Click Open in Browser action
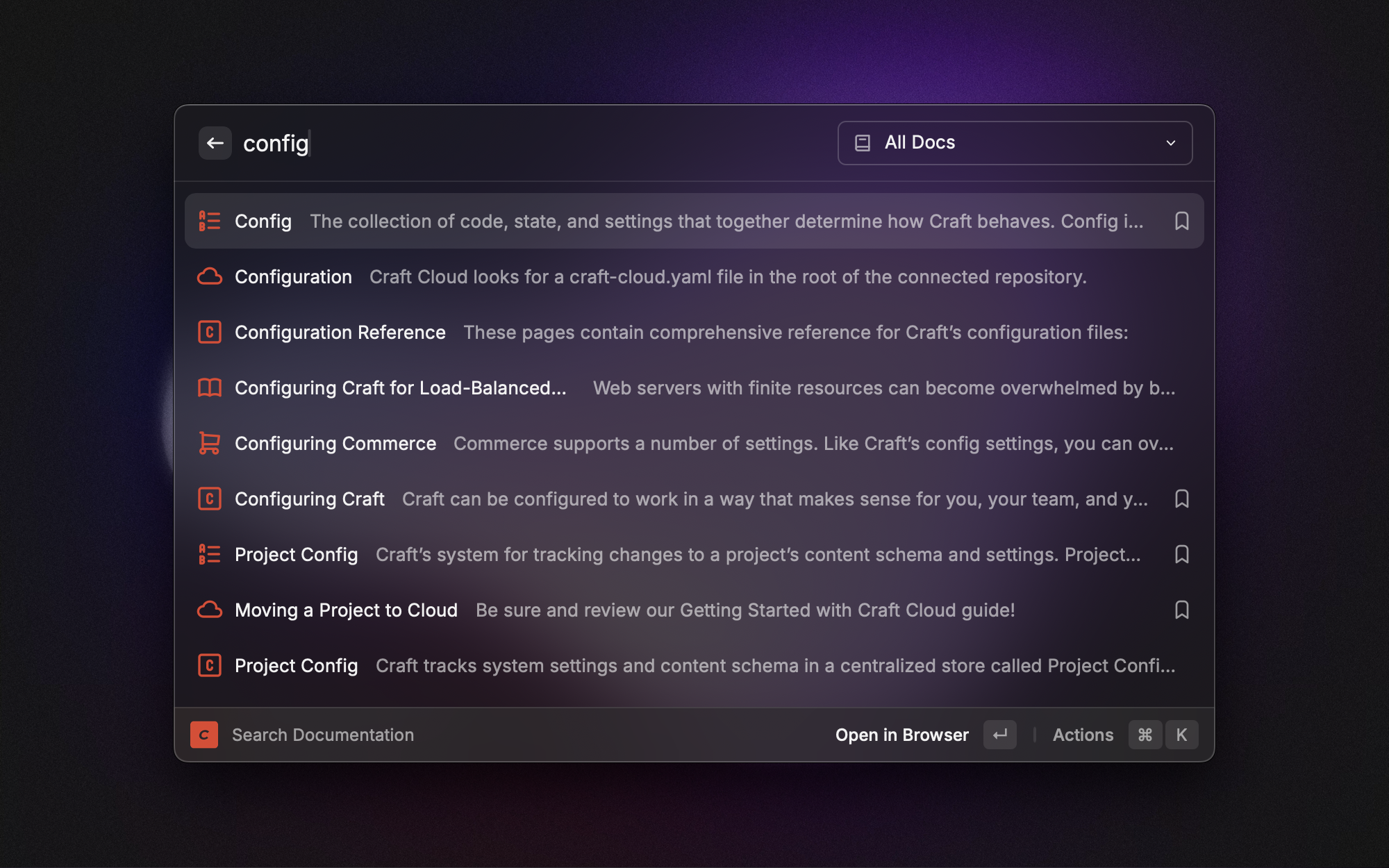This screenshot has height=868, width=1389. coord(901,735)
